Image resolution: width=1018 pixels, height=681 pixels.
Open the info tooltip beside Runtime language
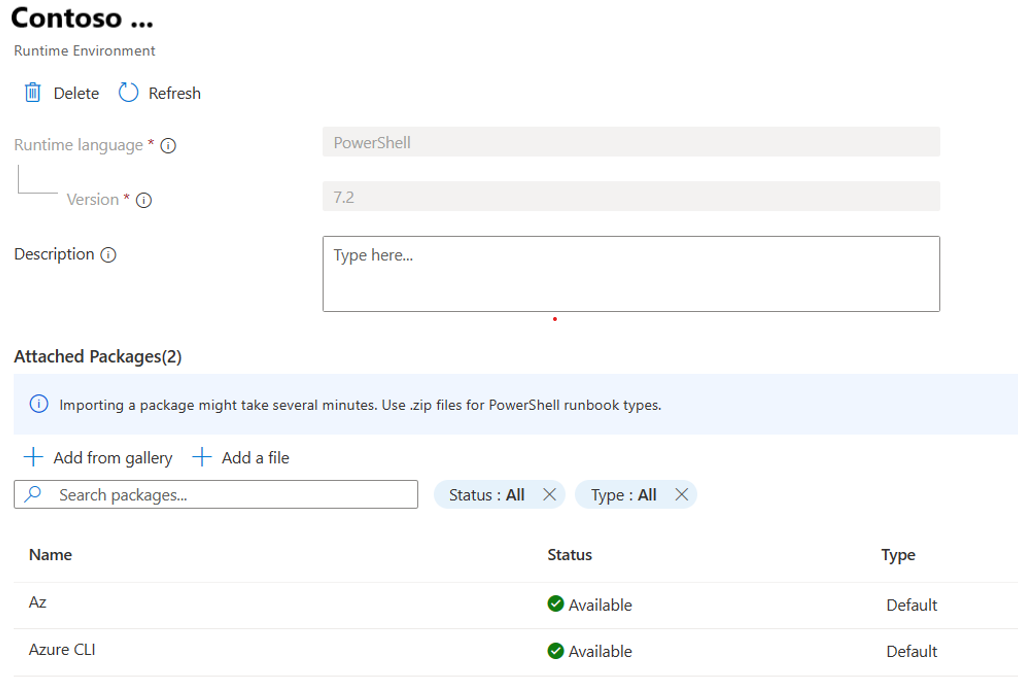click(168, 145)
